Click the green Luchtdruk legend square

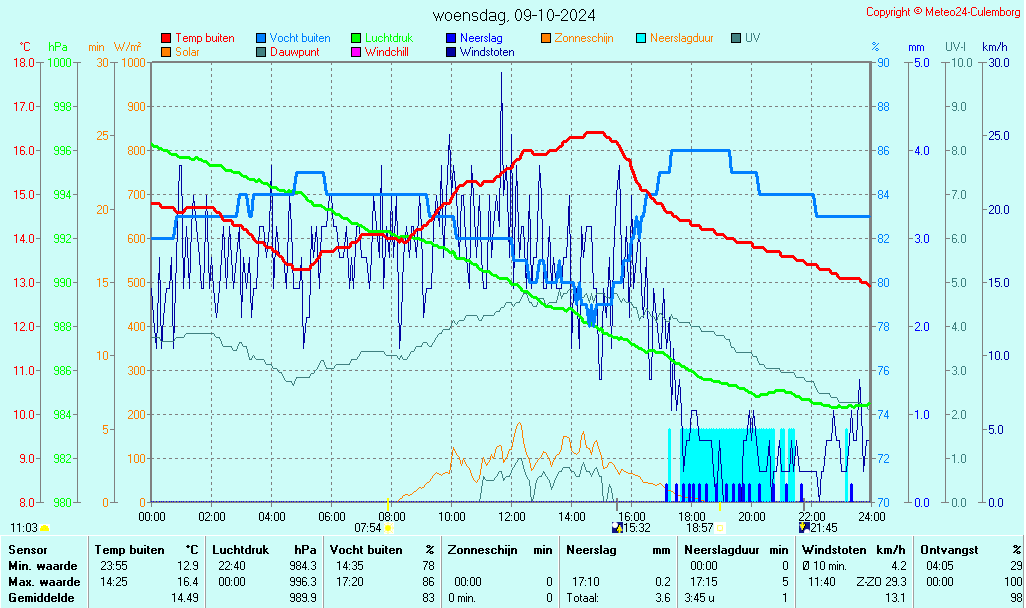tap(356, 39)
